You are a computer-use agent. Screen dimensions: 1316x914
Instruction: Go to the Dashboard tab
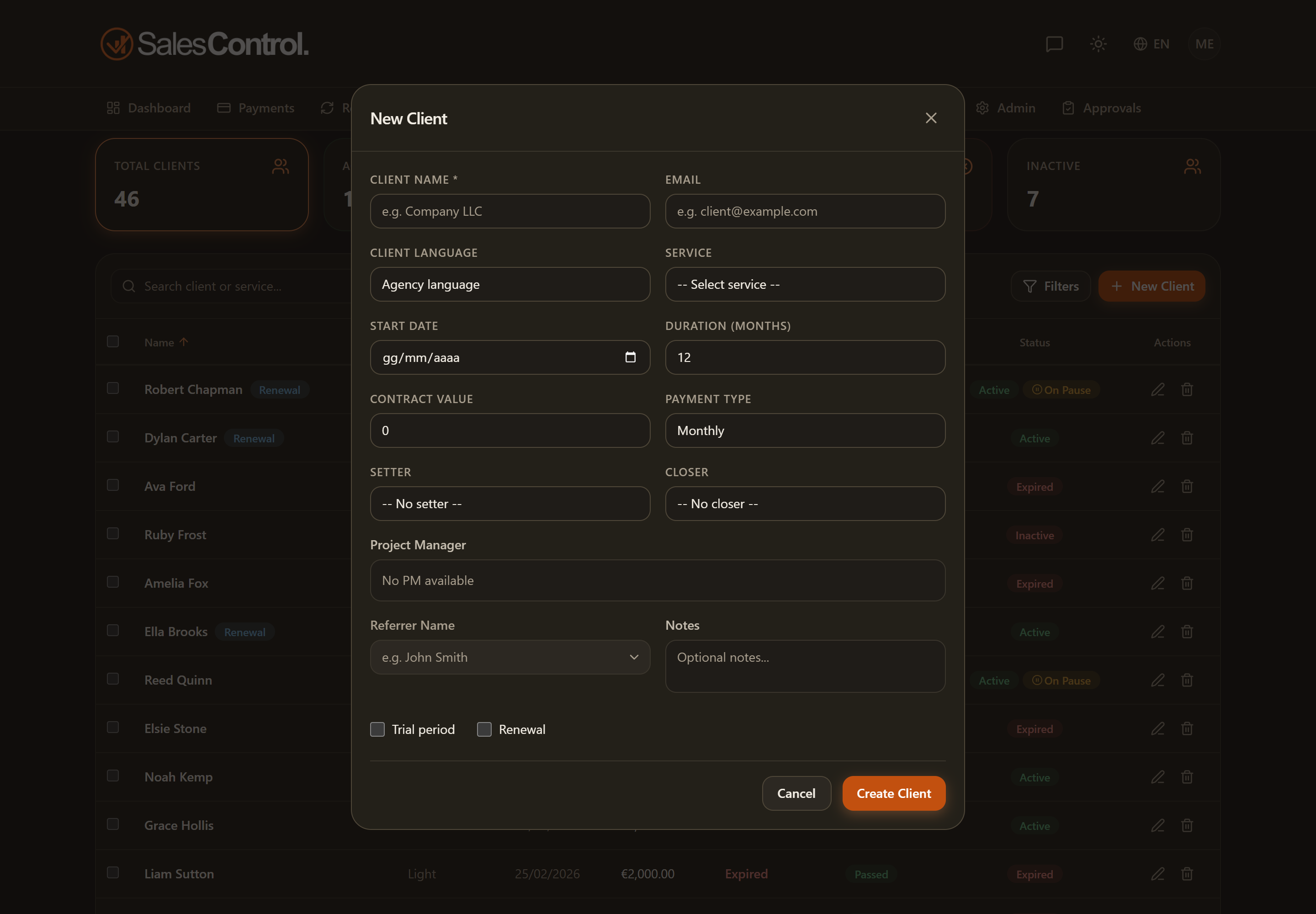tap(149, 108)
